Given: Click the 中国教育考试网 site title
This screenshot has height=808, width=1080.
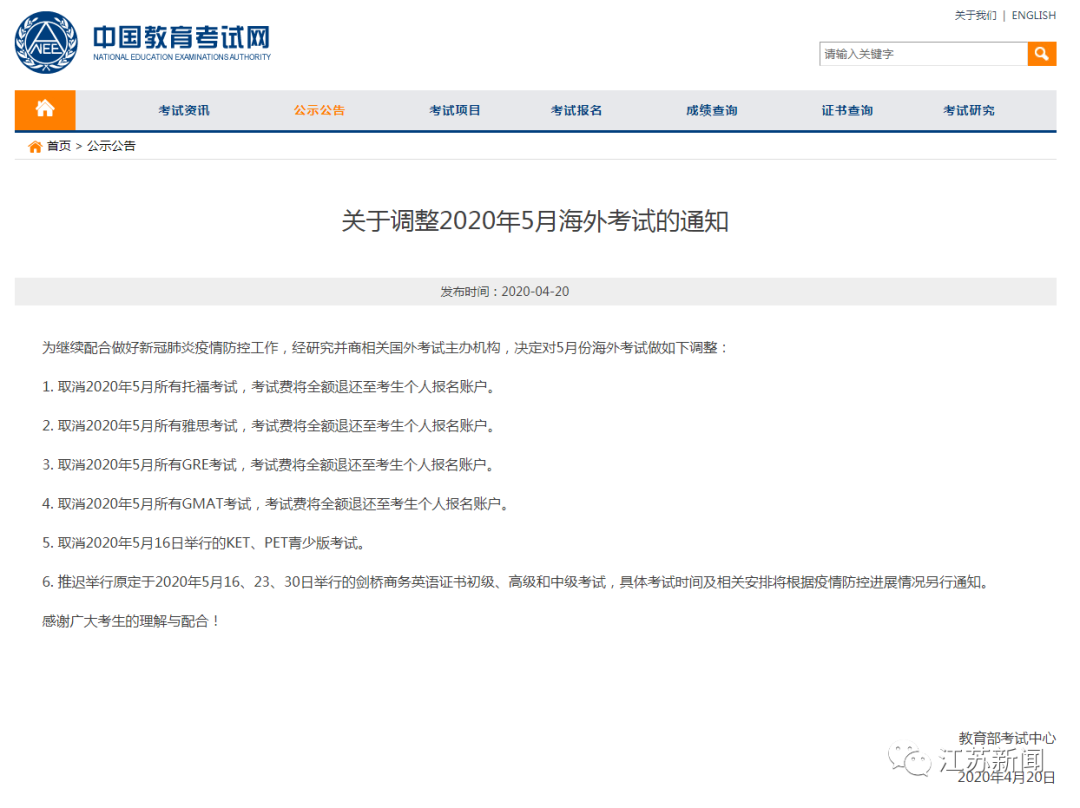Looking at the screenshot, I should [x=181, y=38].
